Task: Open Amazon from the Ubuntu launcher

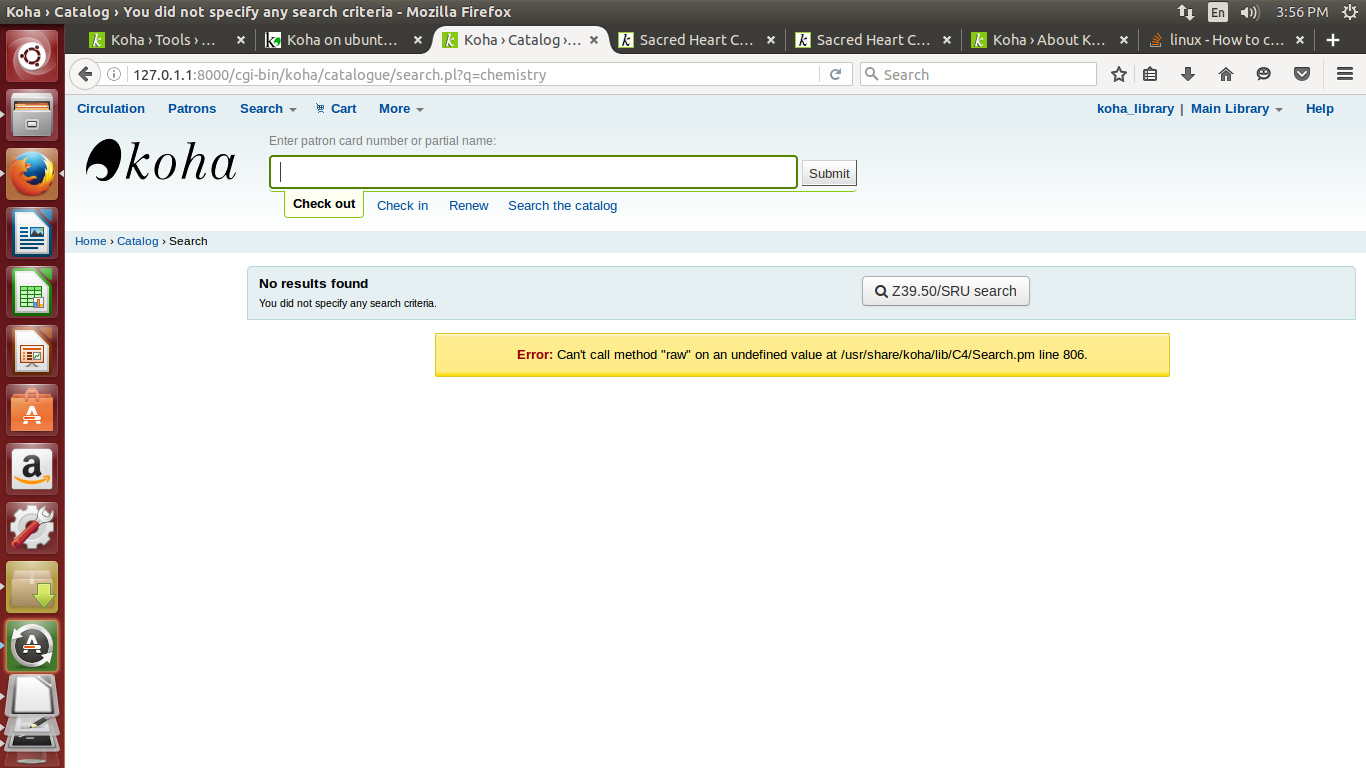Action: click(x=32, y=469)
